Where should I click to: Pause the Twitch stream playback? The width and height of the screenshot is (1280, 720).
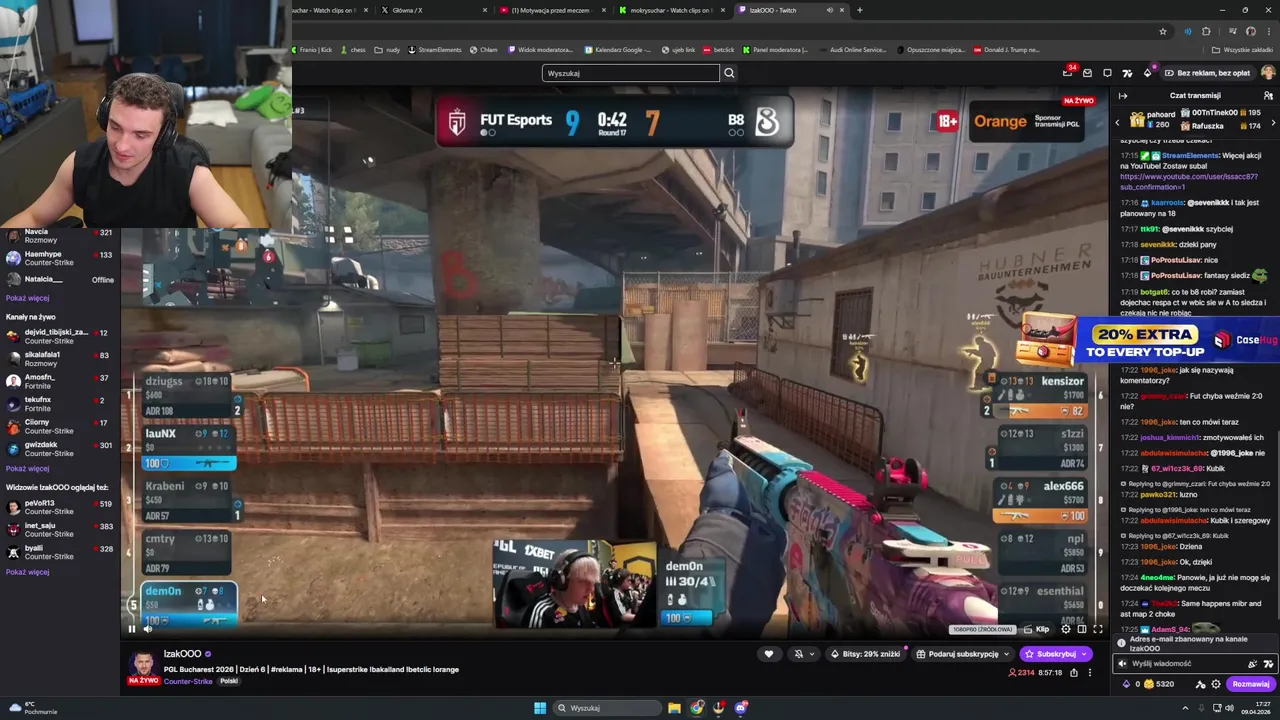tap(131, 629)
